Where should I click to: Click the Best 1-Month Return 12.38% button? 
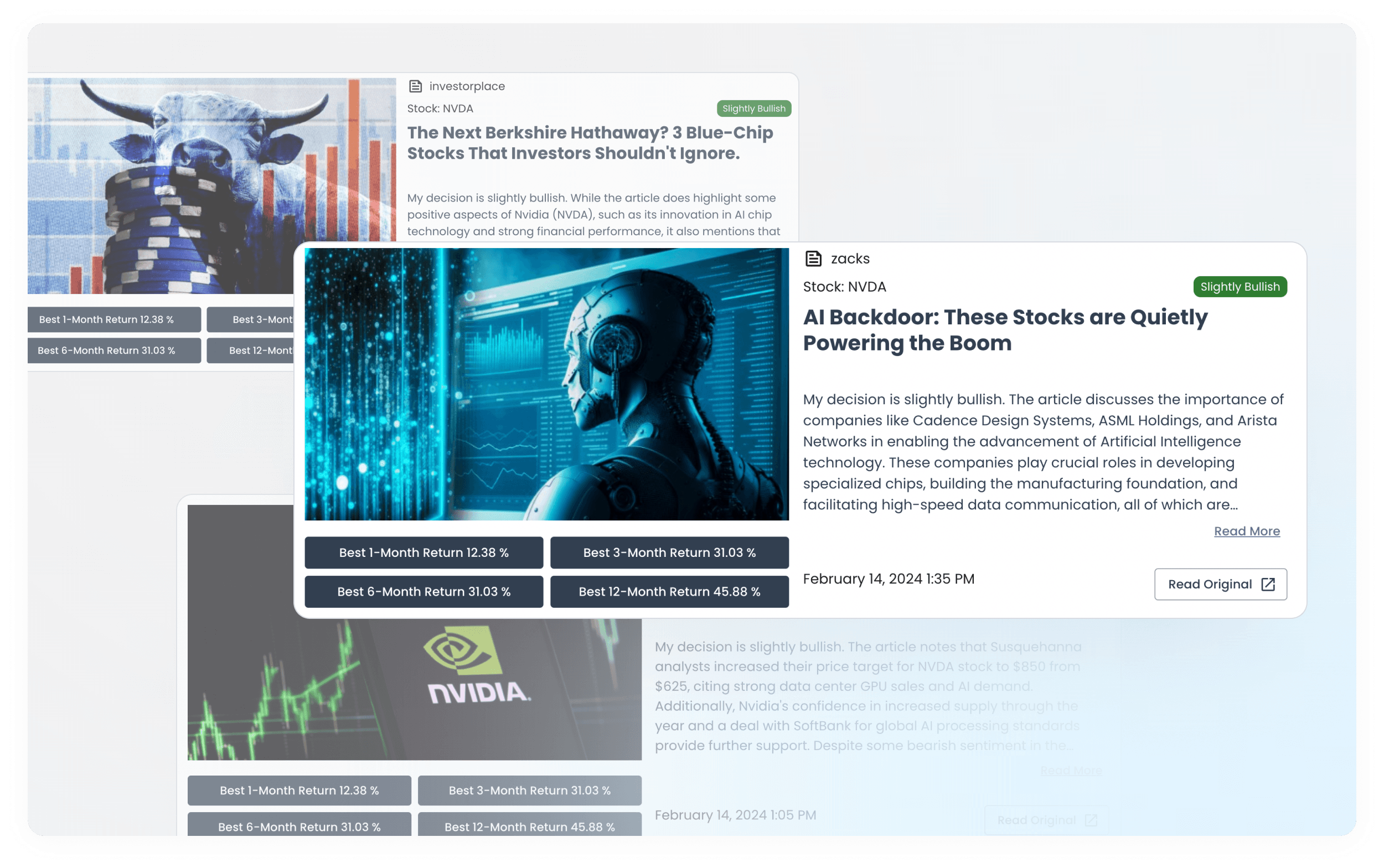[423, 551]
